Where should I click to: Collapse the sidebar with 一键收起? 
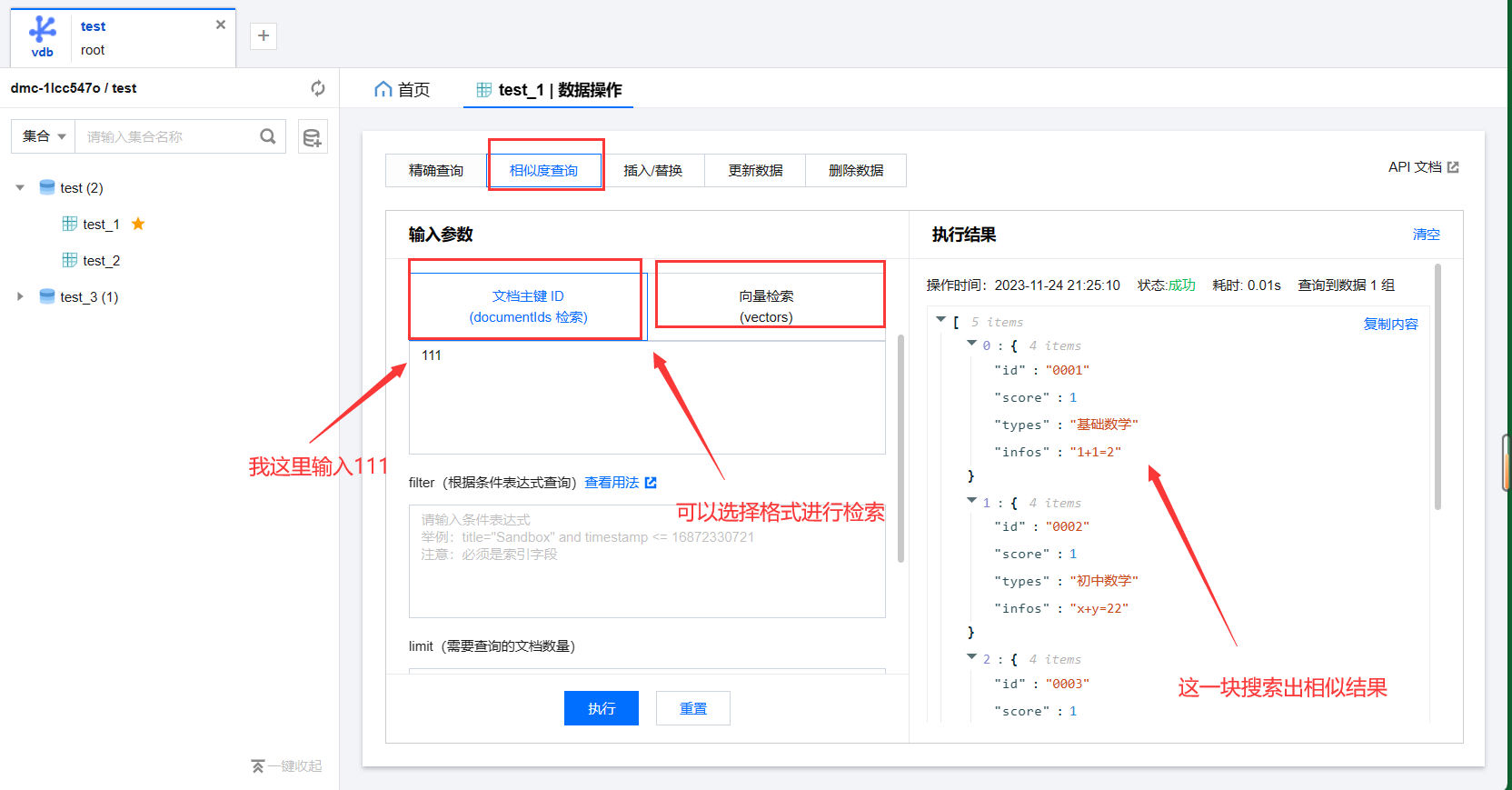pos(286,766)
